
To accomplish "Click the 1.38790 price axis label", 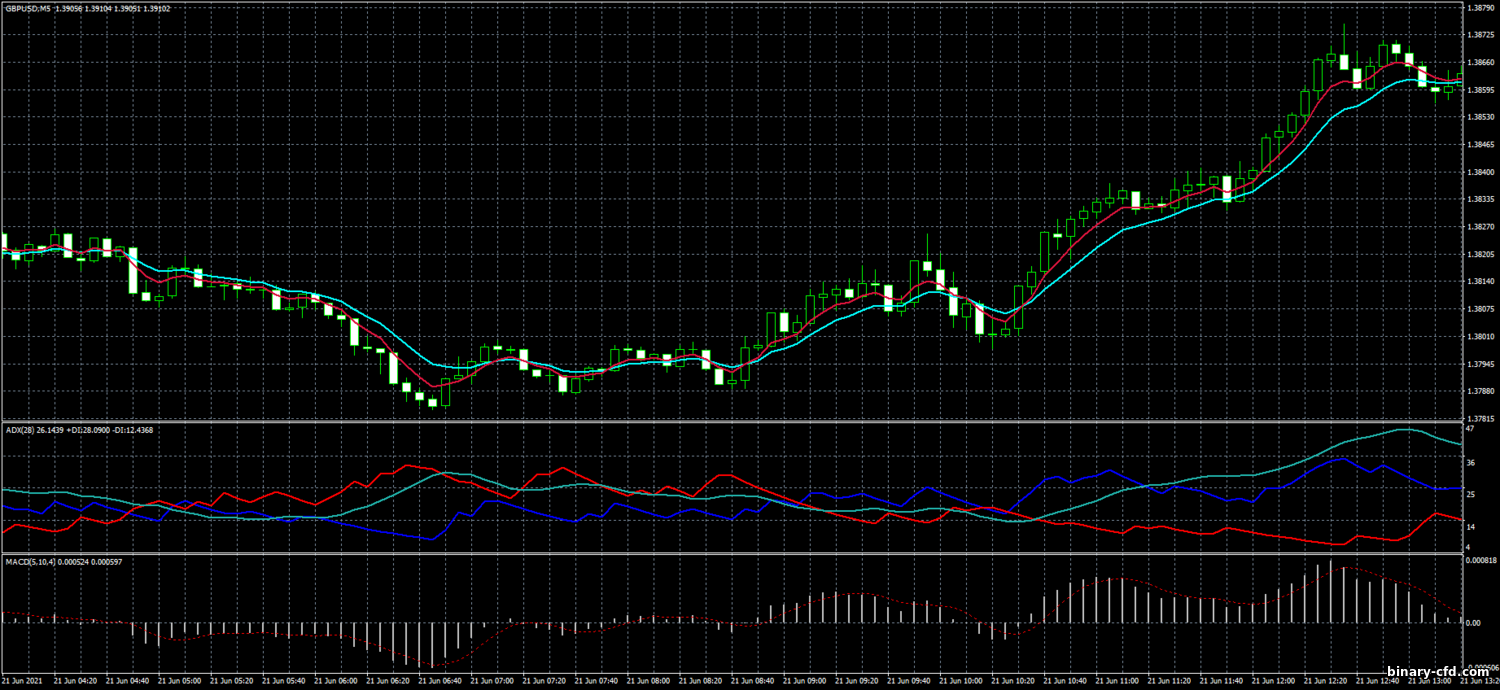I will pyautogui.click(x=1479, y=8).
